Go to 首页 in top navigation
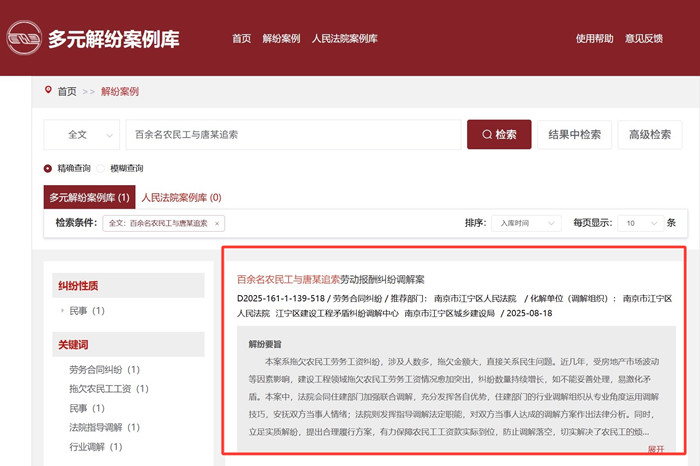This screenshot has height=466, width=700. [x=241, y=39]
